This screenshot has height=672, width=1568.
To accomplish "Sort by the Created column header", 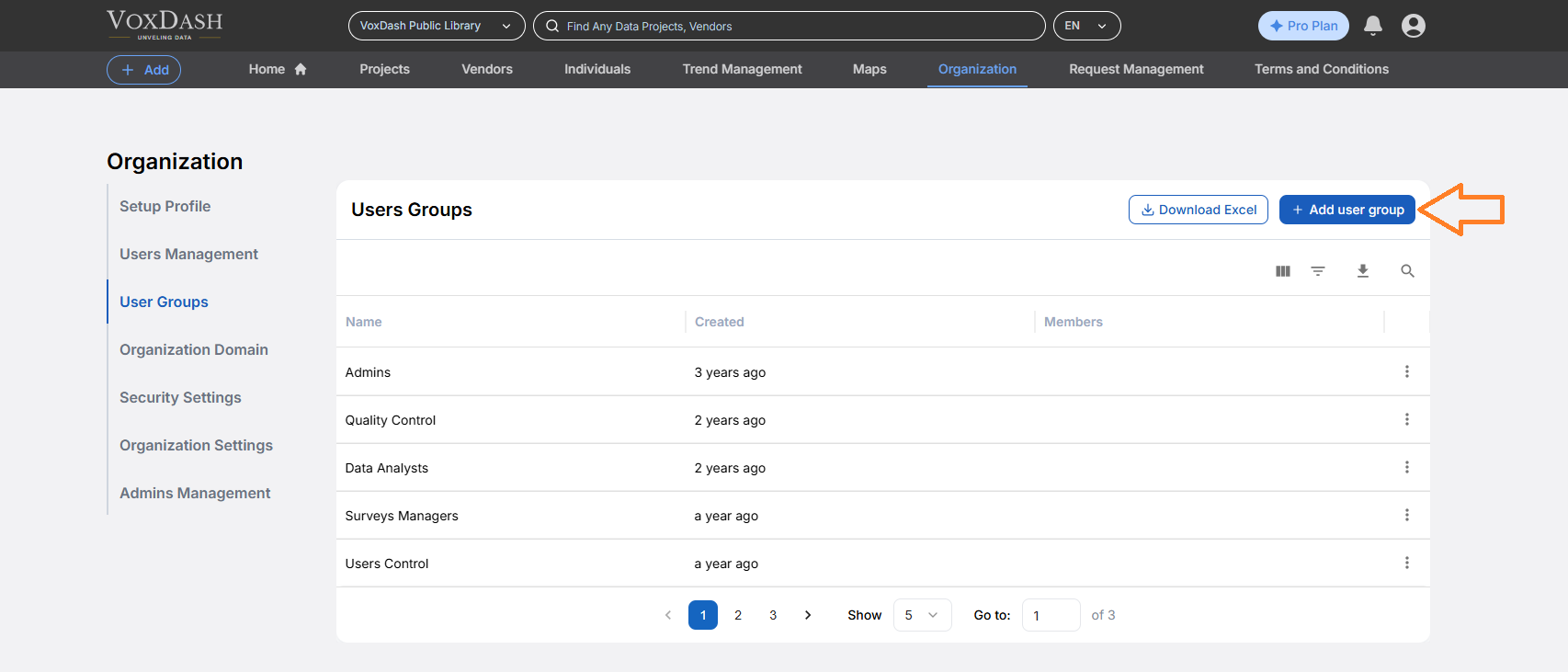I will [720, 322].
